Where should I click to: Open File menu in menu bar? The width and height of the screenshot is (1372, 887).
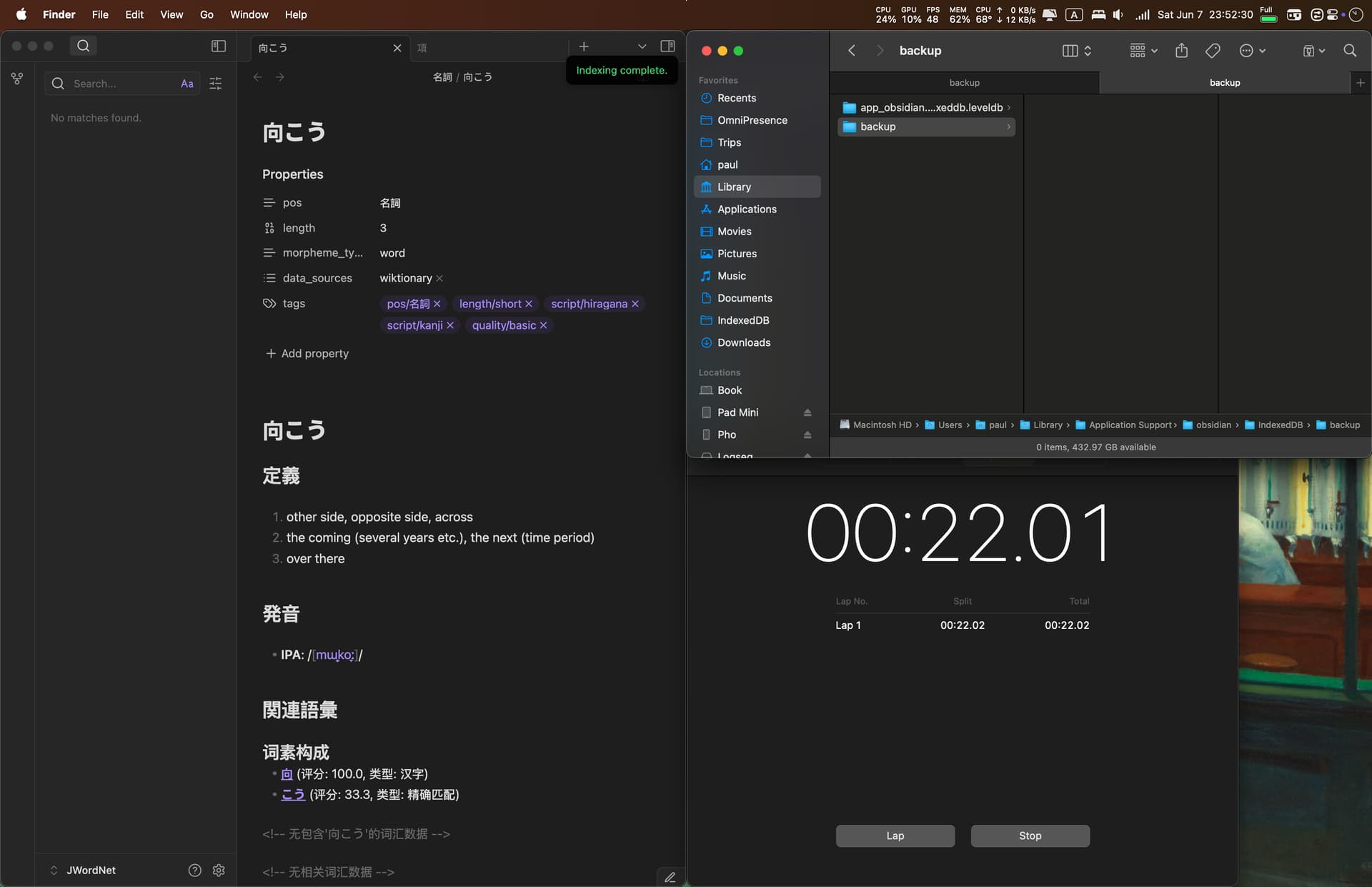100,14
